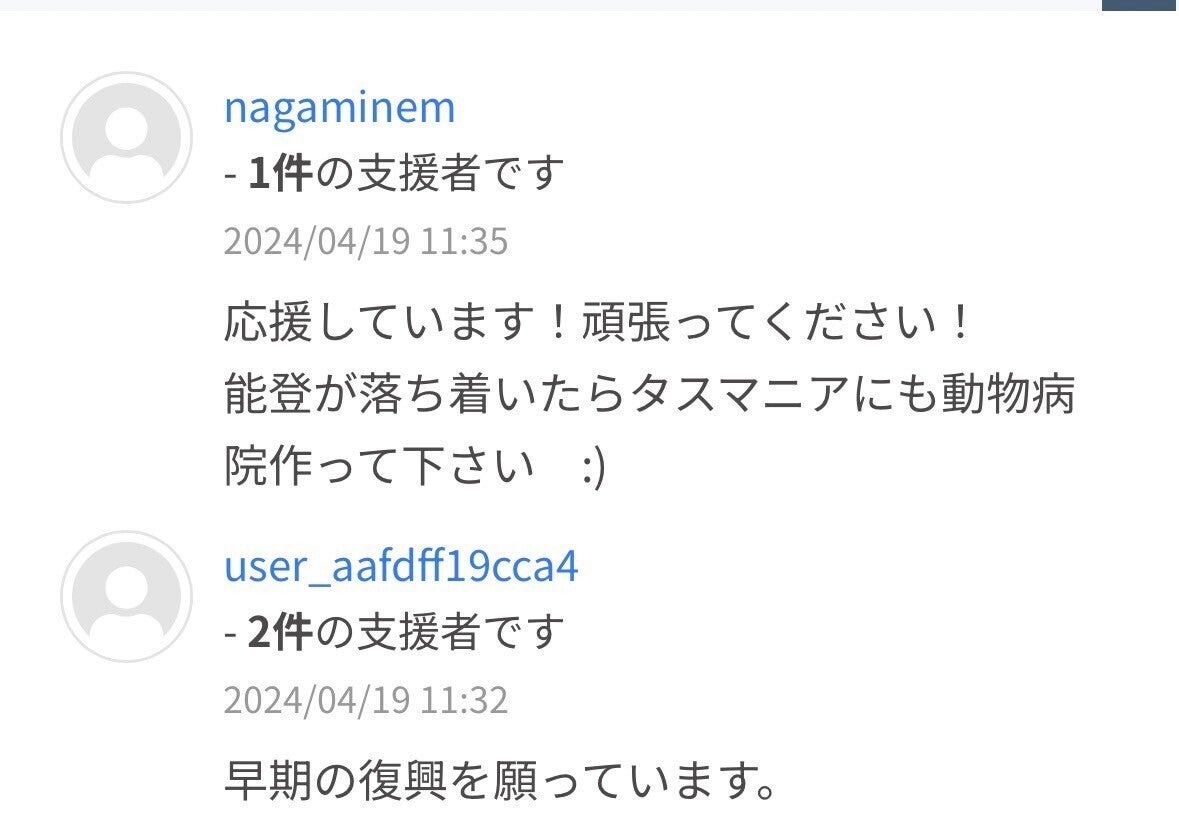
Task: Click the bold 2件 supporter count
Action: click(x=280, y=632)
